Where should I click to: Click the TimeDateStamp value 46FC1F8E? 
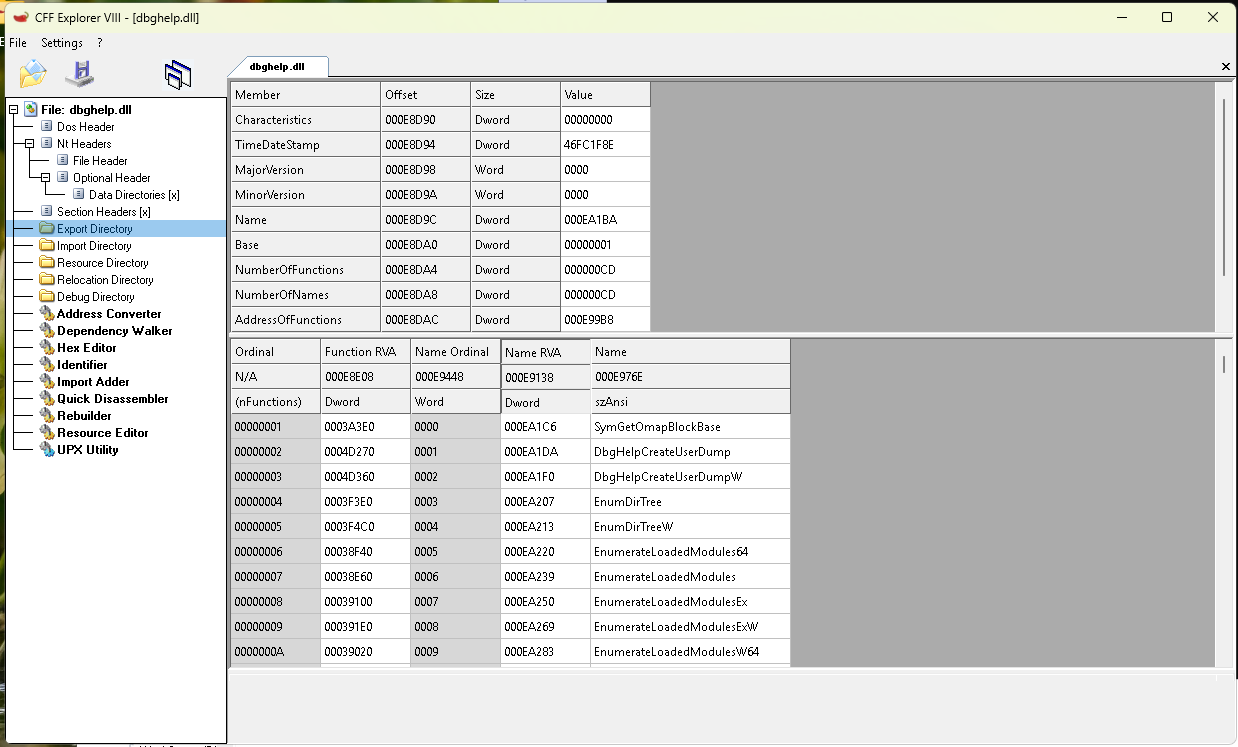[x=606, y=144]
